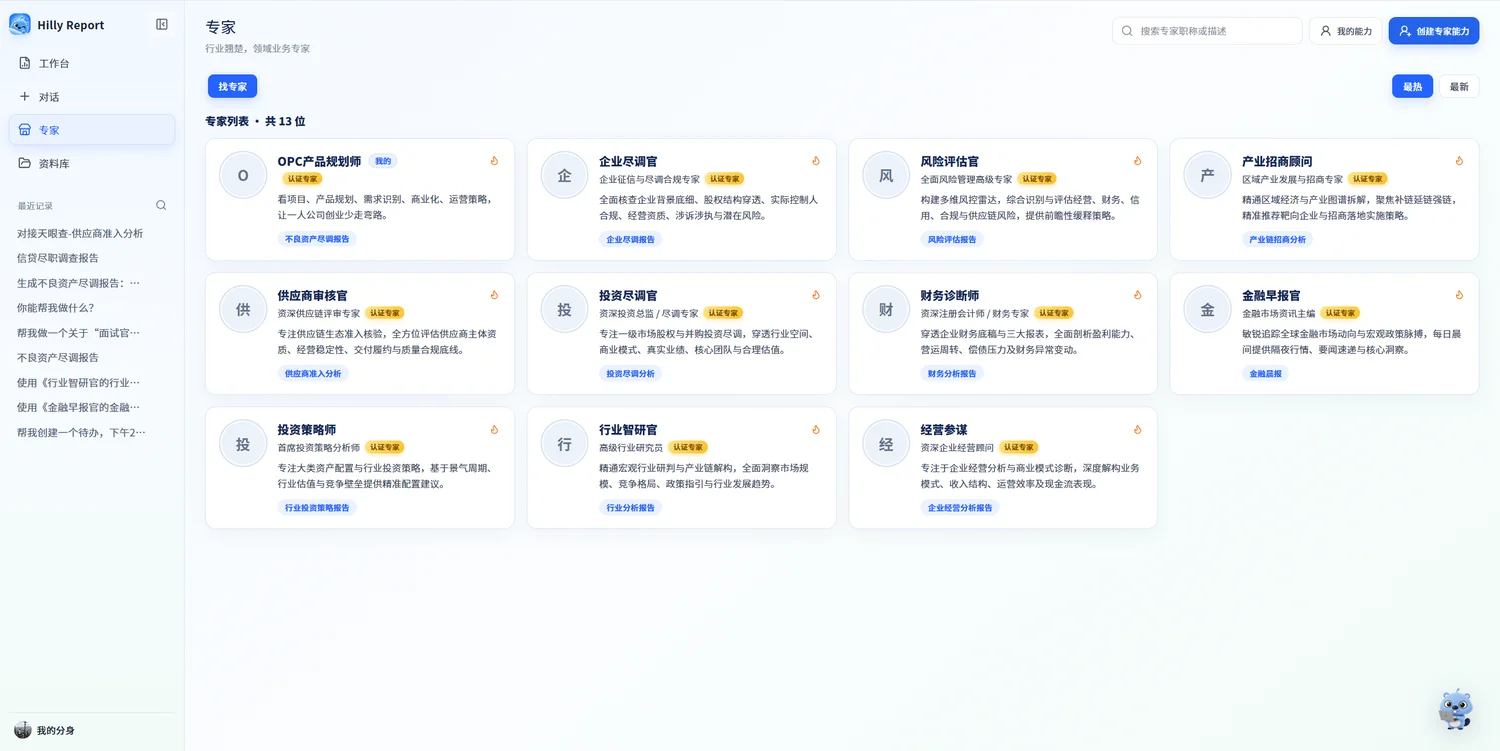Click the flame icon on 投资尽调官 card
Viewport: 1500px width, 751px height.
[x=816, y=295]
